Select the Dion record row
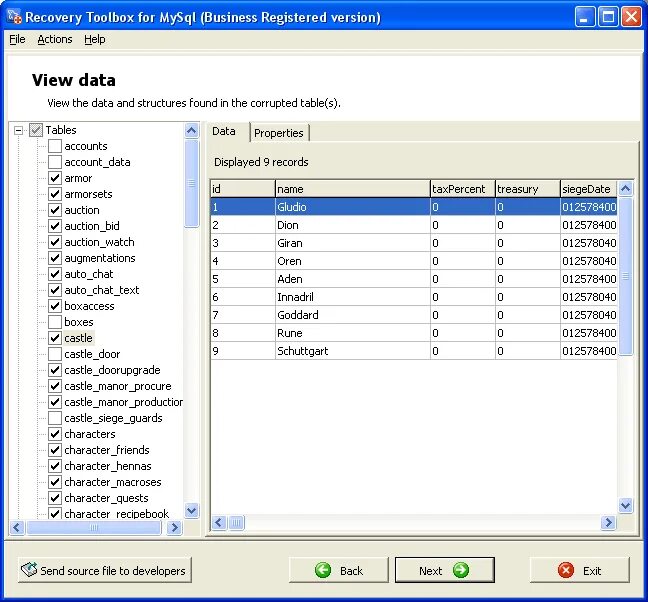648x602 pixels. (414, 225)
